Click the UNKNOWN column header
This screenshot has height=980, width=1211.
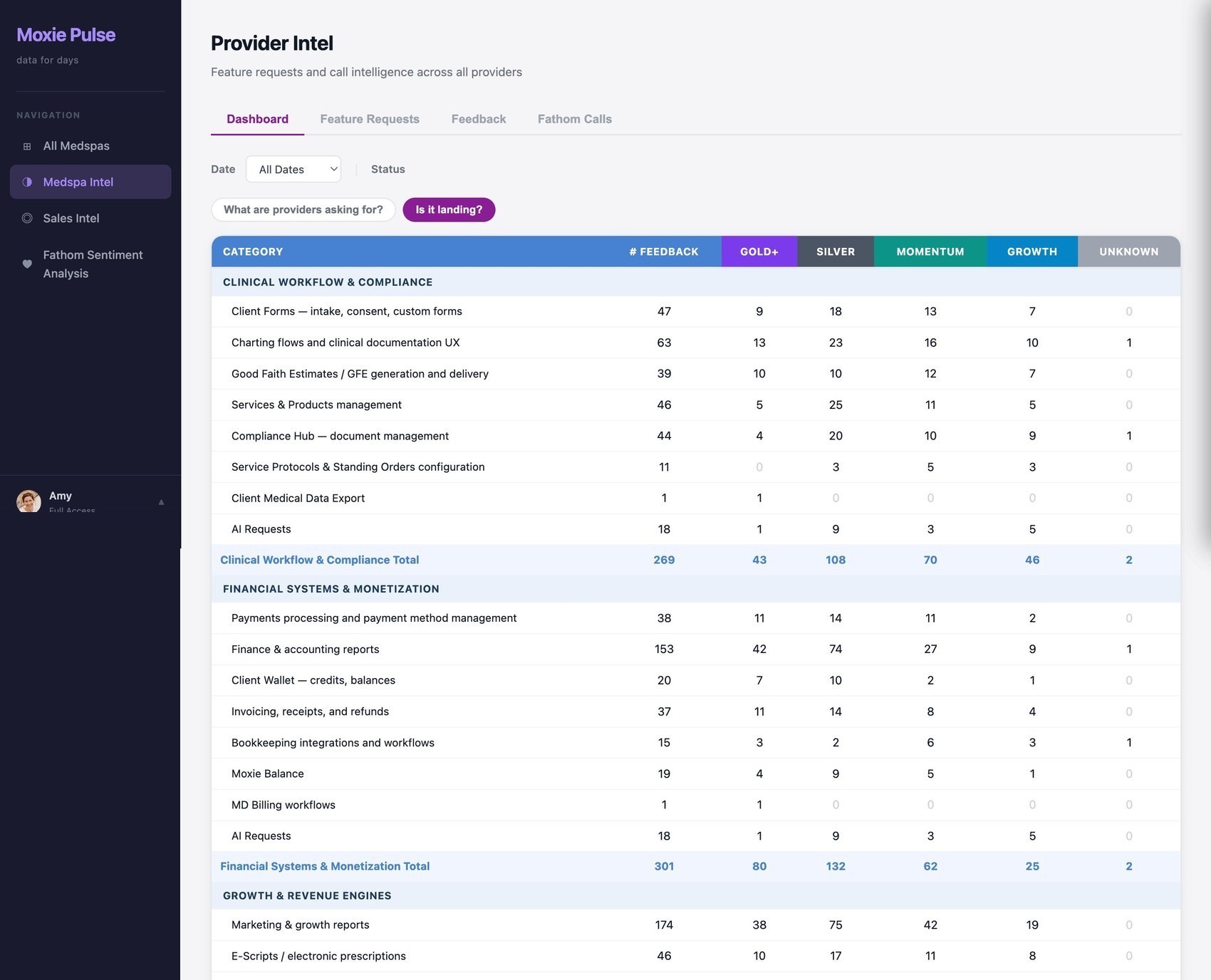point(1129,252)
